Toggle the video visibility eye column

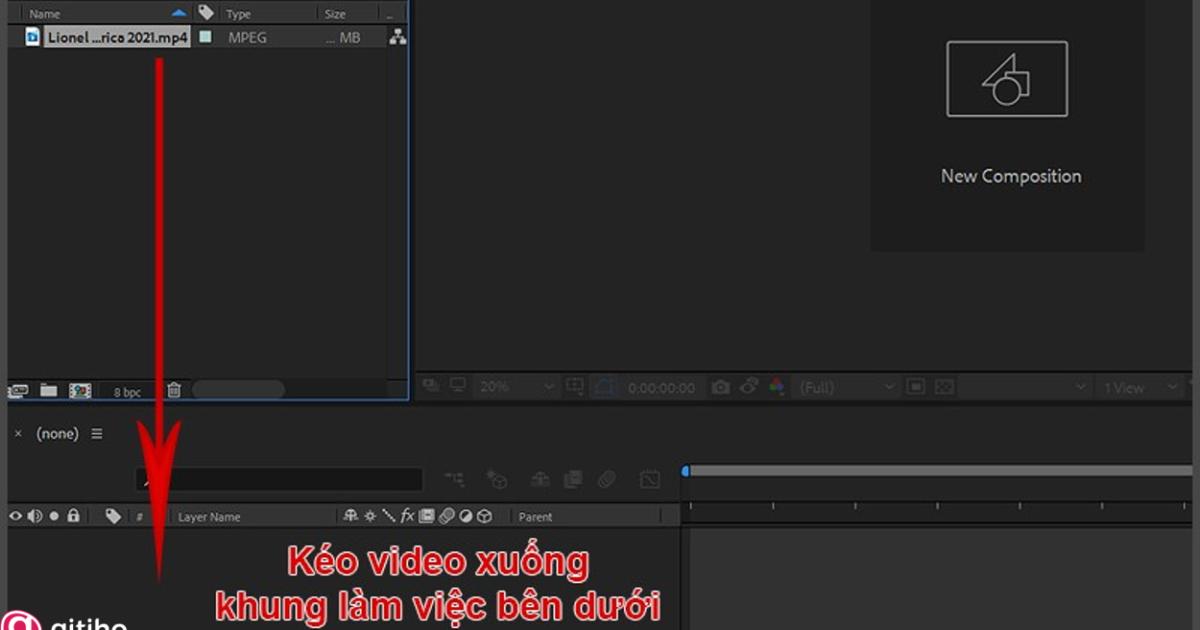pyautogui.click(x=15, y=516)
